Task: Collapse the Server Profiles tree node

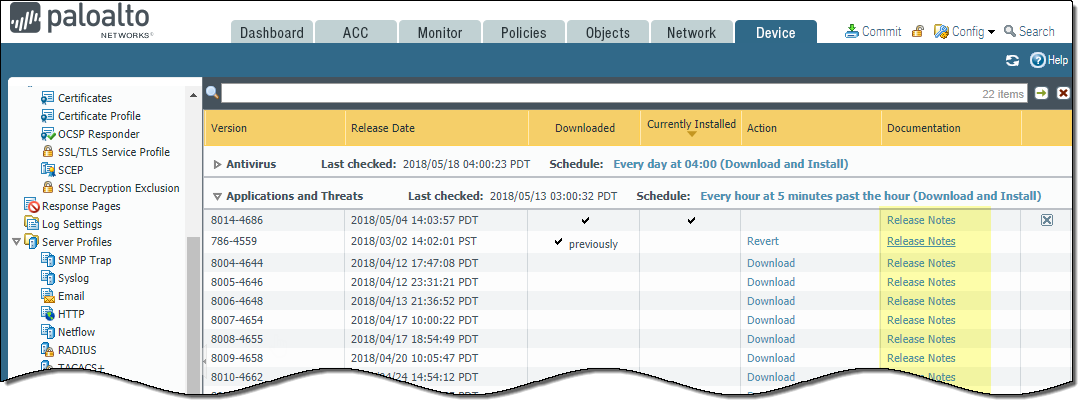Action: (x=15, y=242)
